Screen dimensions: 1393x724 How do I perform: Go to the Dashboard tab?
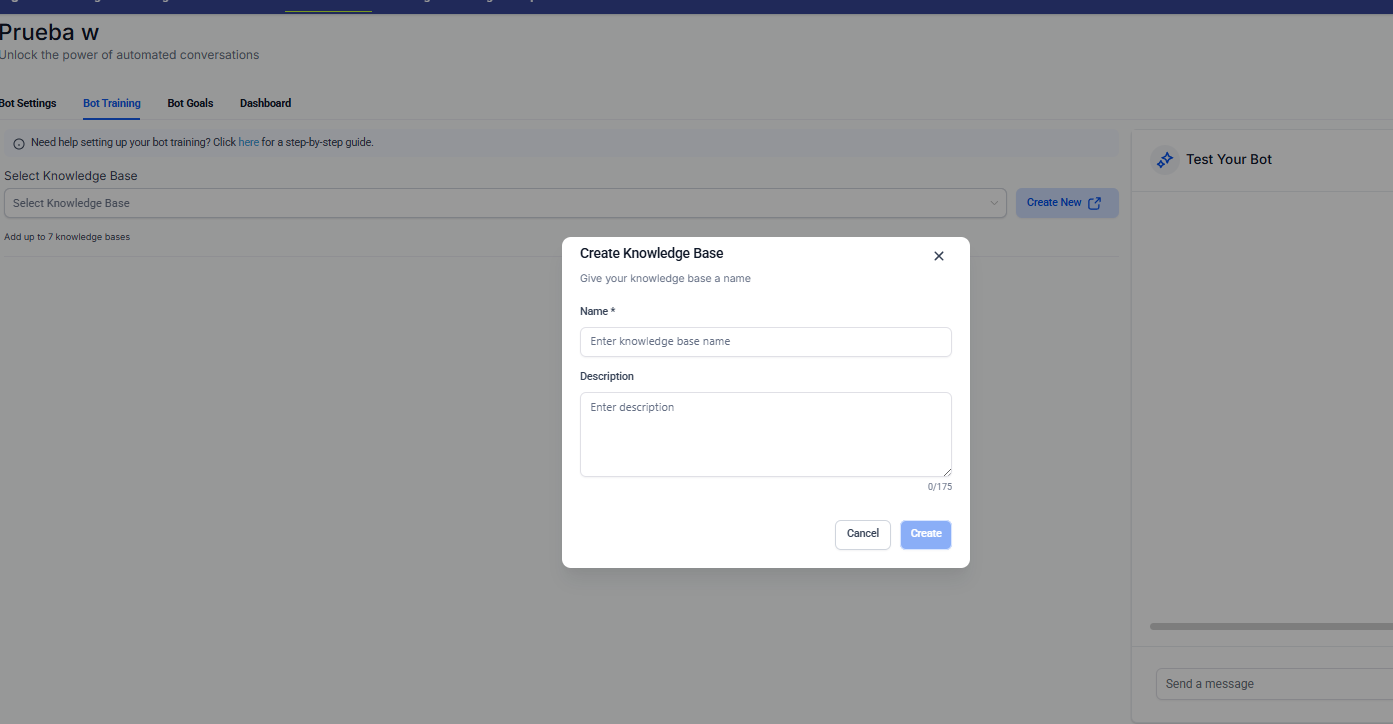[x=265, y=103]
